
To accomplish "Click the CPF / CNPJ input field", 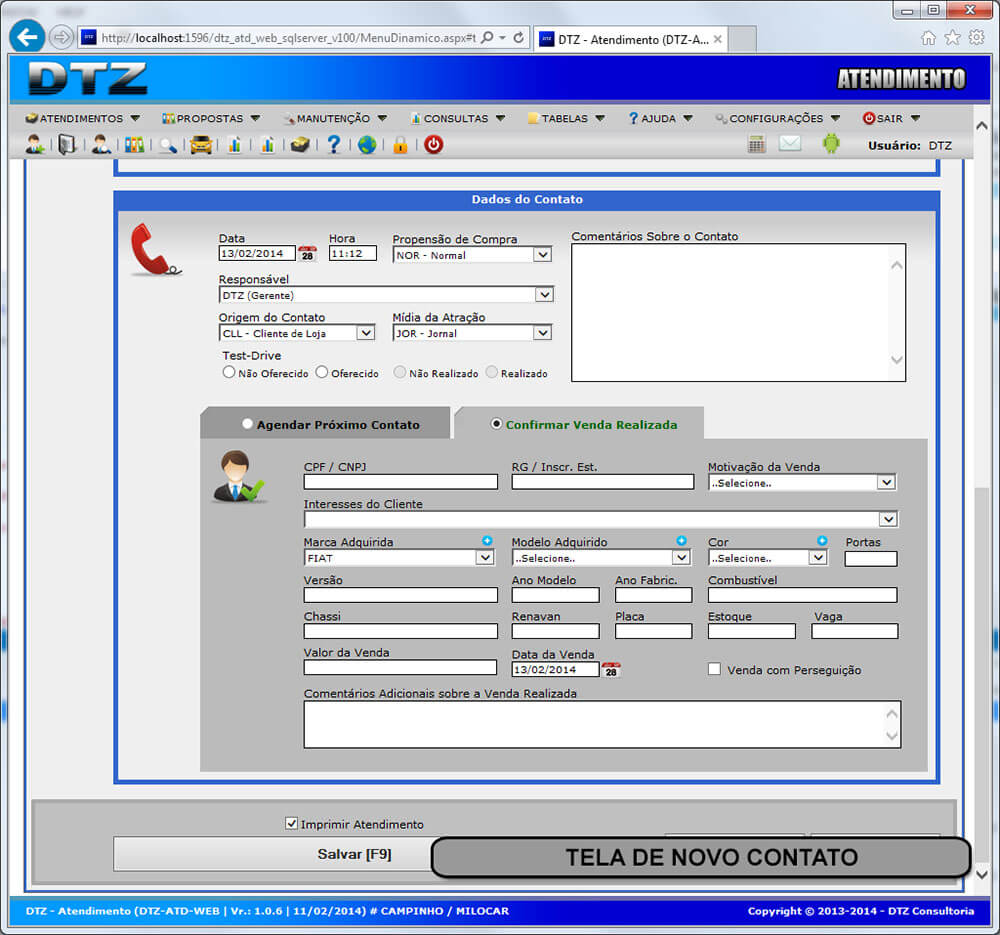I will (400, 482).
